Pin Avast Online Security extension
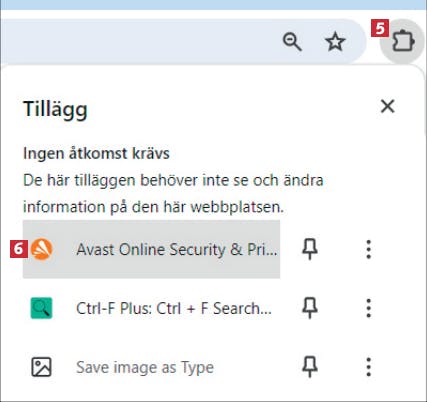The height and width of the screenshot is (402, 427). click(310, 249)
